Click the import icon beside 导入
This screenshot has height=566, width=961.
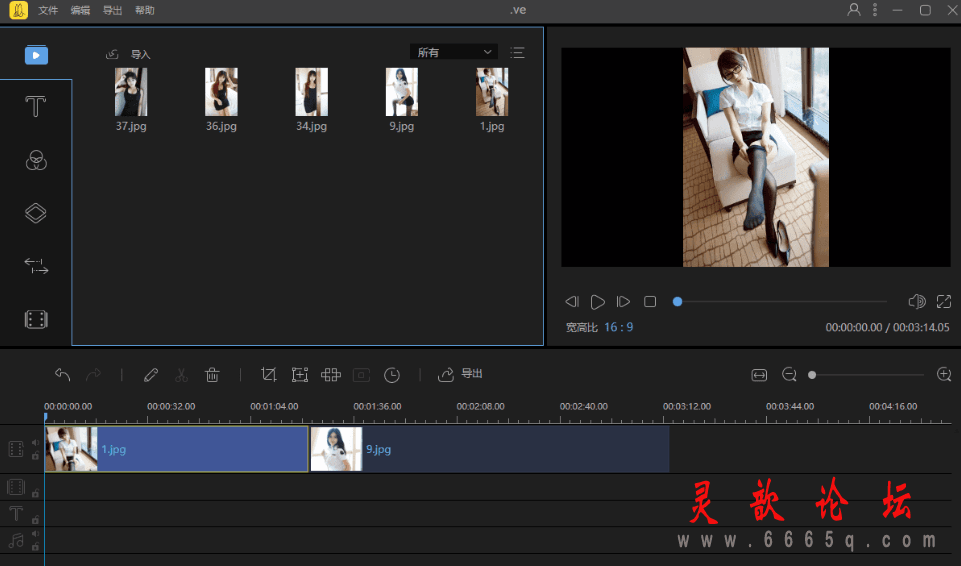click(112, 55)
